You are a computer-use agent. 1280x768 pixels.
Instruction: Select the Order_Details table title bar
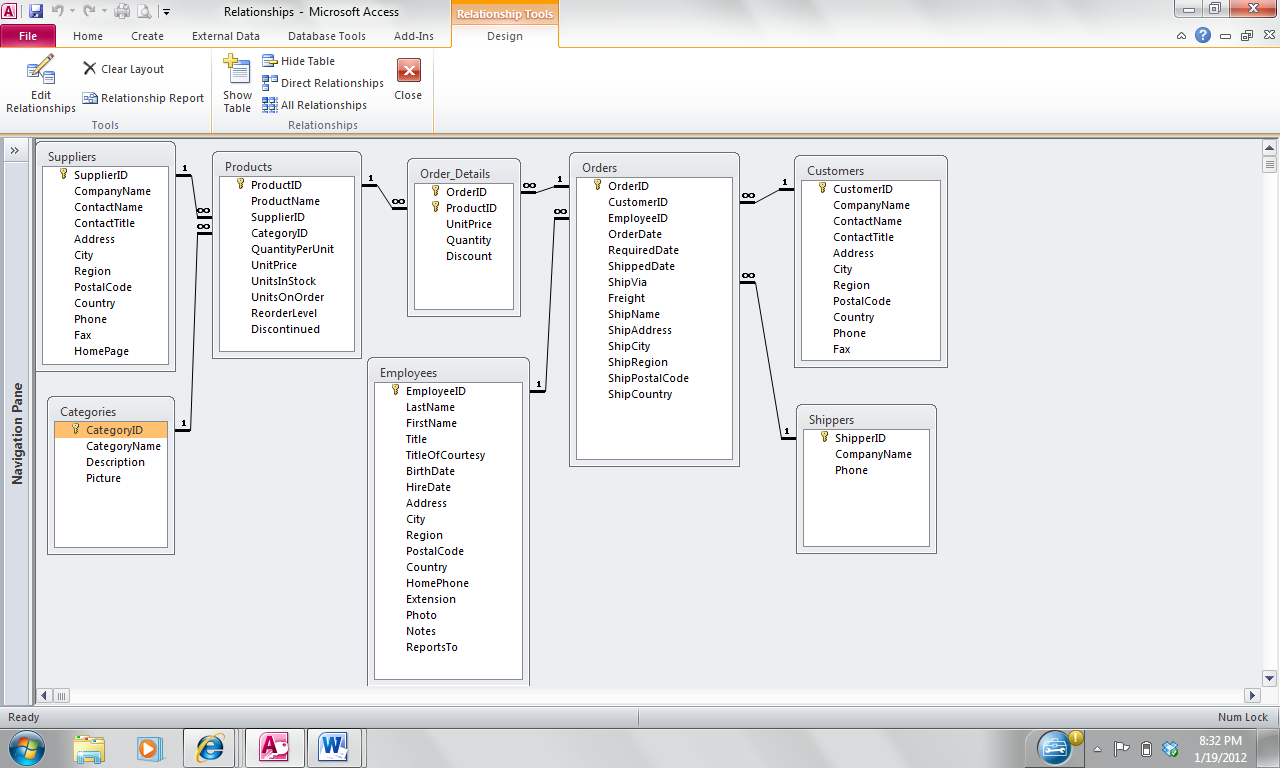[464, 173]
